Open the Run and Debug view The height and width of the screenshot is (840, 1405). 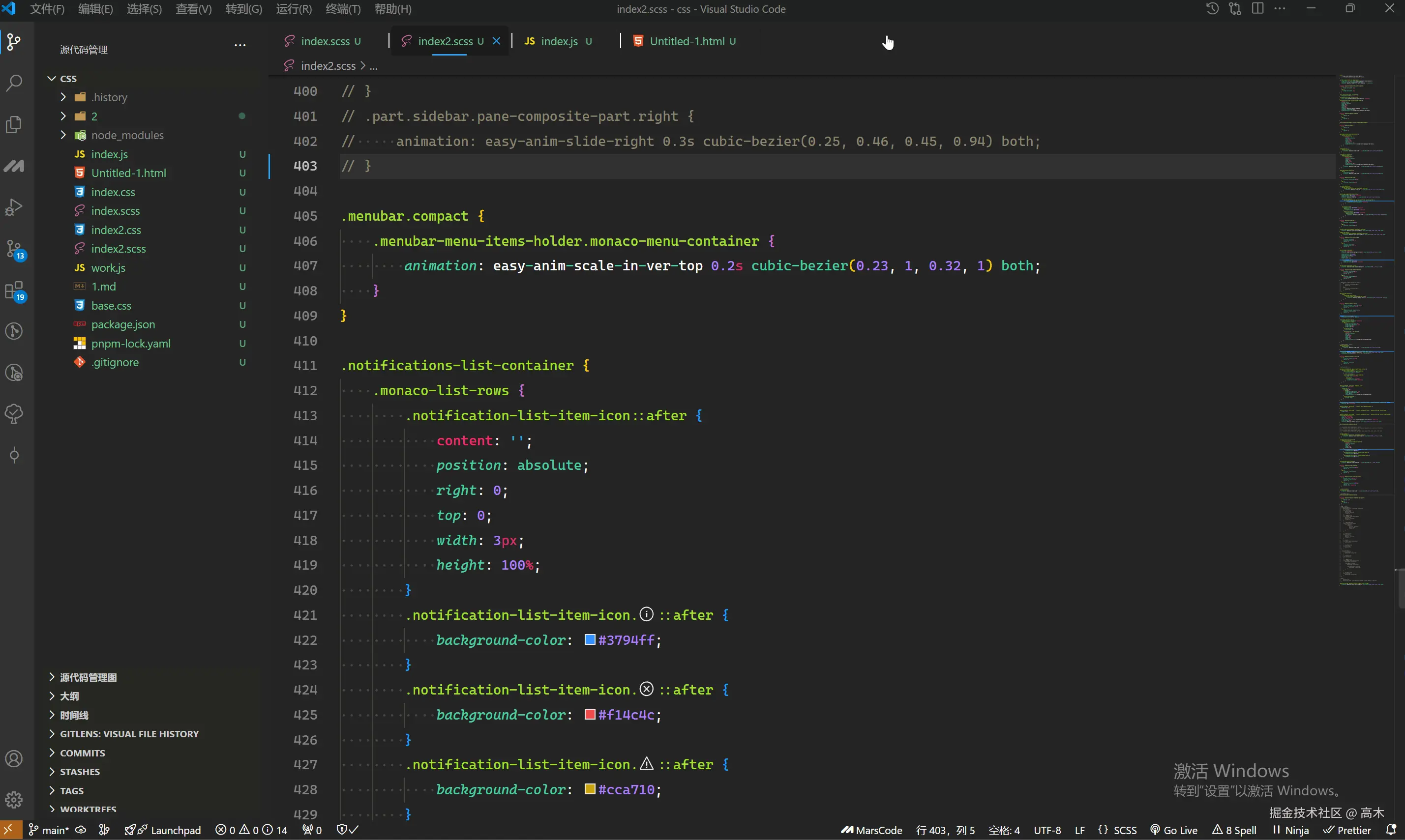[14, 207]
